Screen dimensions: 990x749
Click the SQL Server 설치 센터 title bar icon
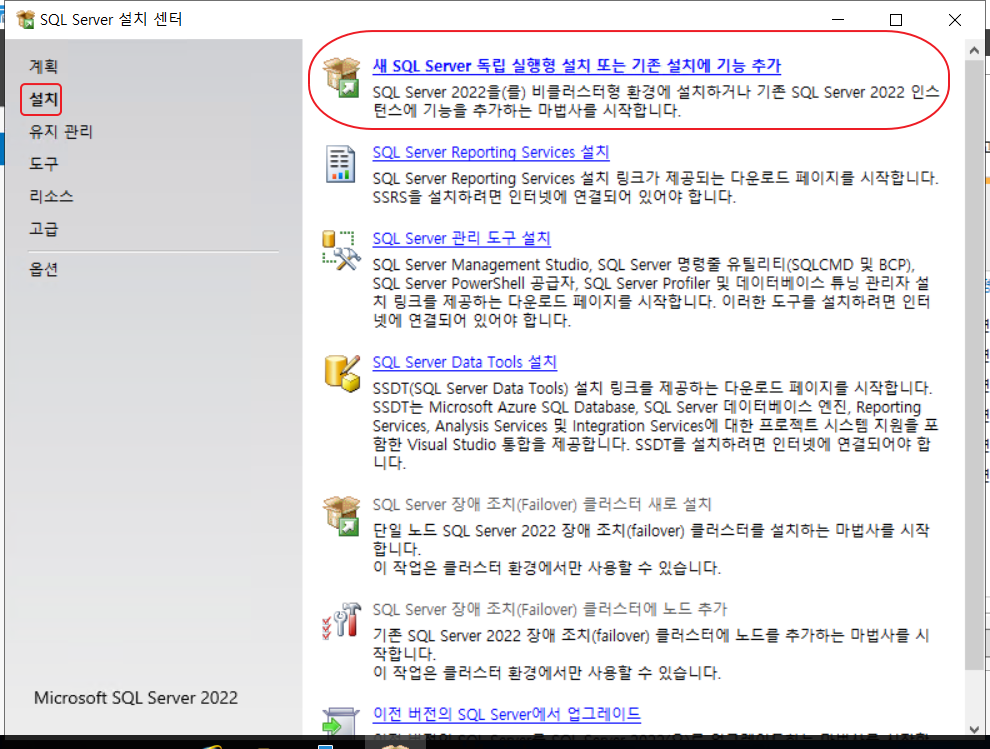click(26, 20)
